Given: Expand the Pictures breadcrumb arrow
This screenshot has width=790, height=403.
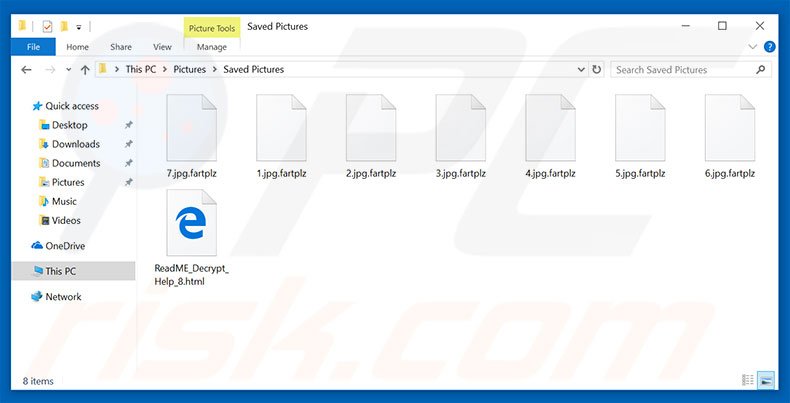Looking at the screenshot, I should [215, 70].
